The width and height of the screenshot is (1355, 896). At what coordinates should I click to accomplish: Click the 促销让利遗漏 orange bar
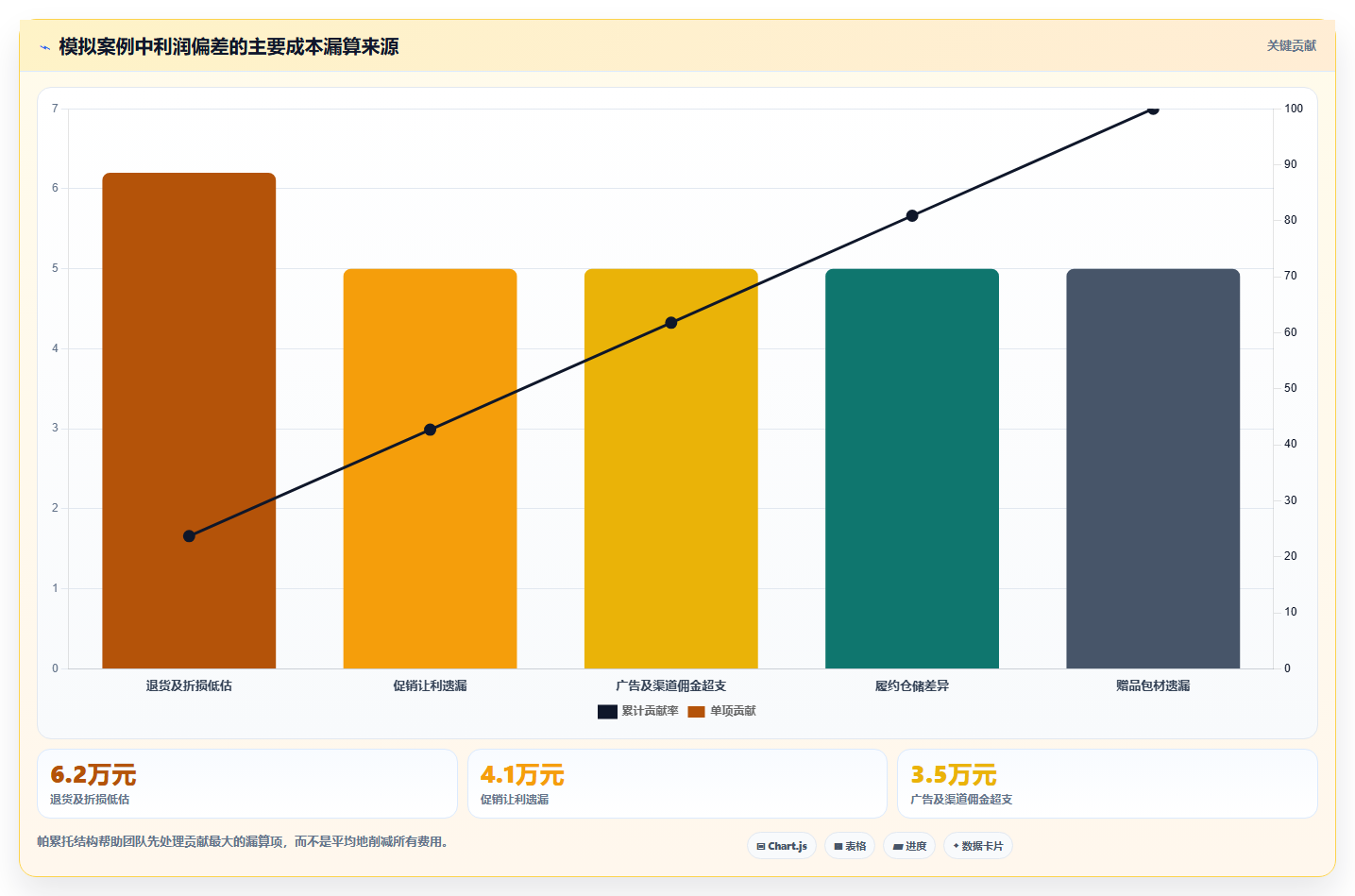click(430, 468)
